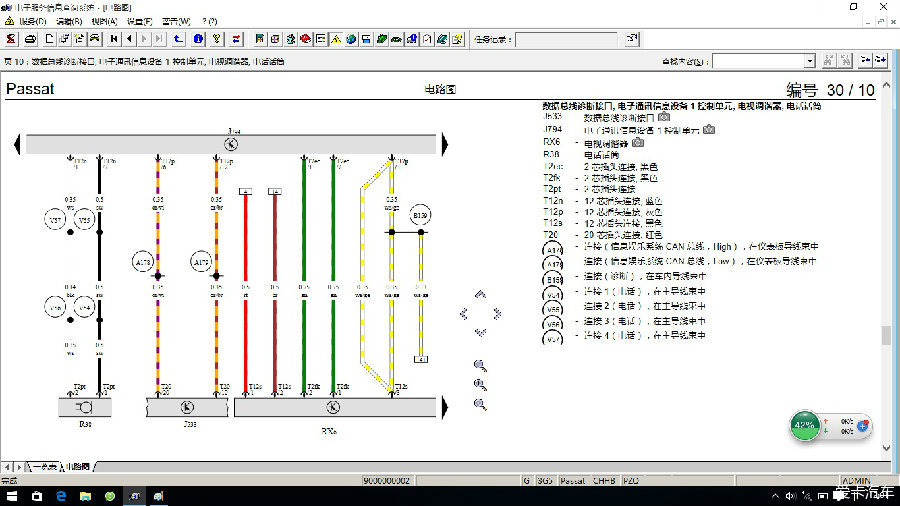
Task: Click the yellow light bulb toolbar icon
Action: (x=216, y=39)
